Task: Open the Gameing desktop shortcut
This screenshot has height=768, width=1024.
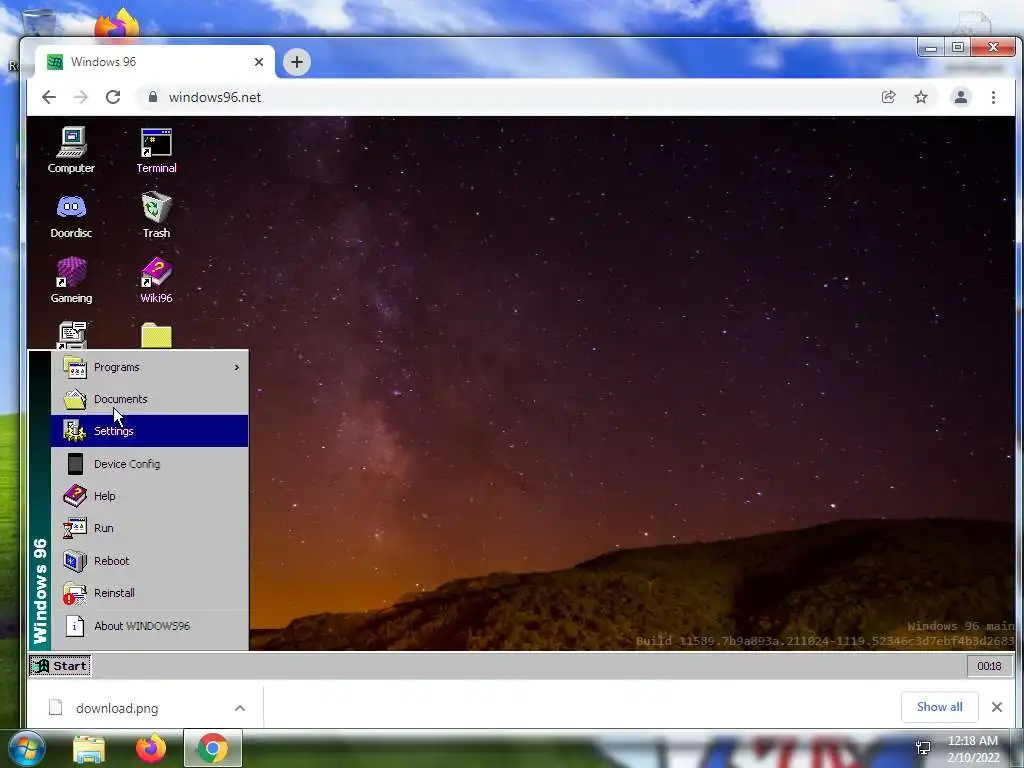Action: click(71, 281)
